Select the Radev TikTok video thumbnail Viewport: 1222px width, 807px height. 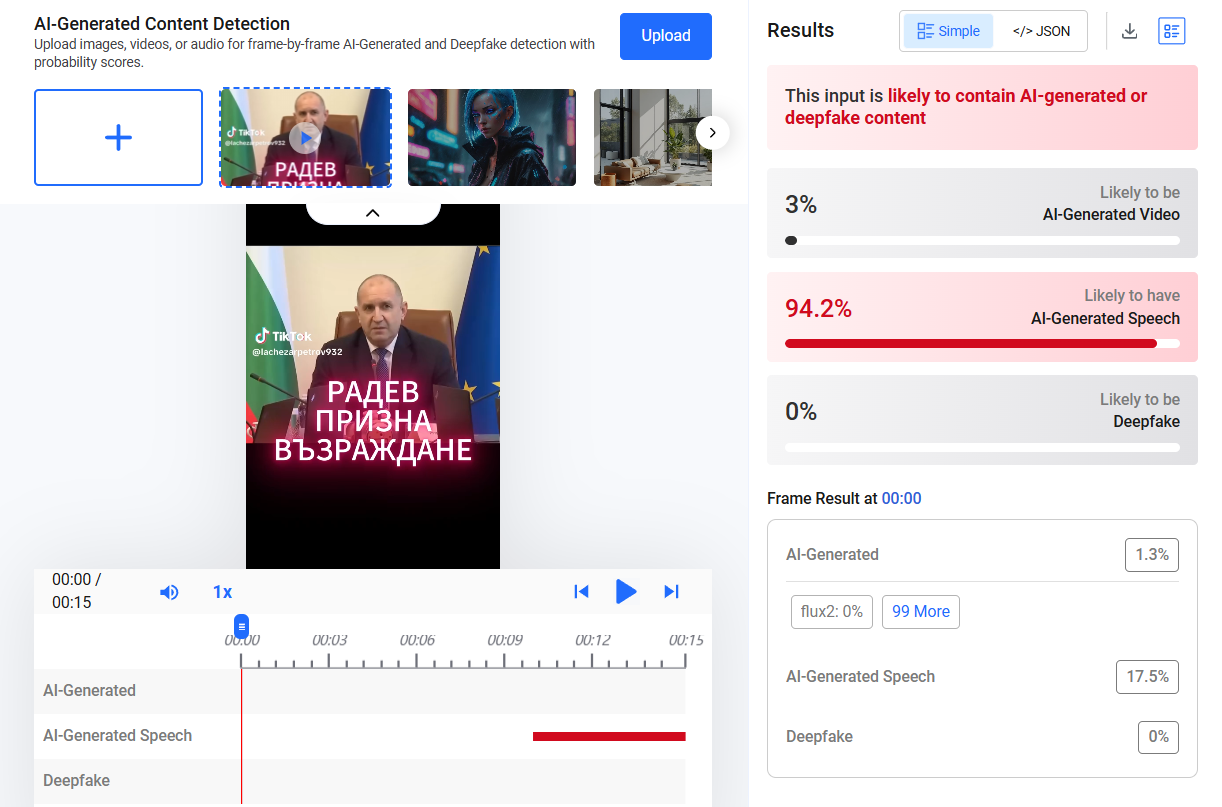point(305,138)
